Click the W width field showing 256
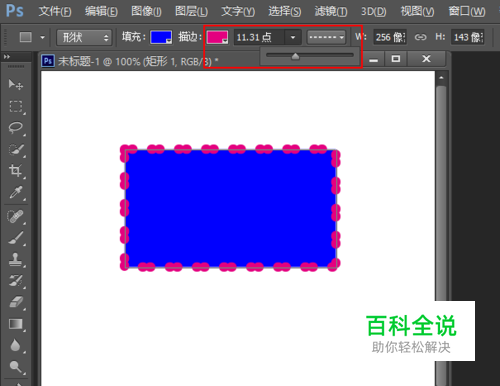 390,37
